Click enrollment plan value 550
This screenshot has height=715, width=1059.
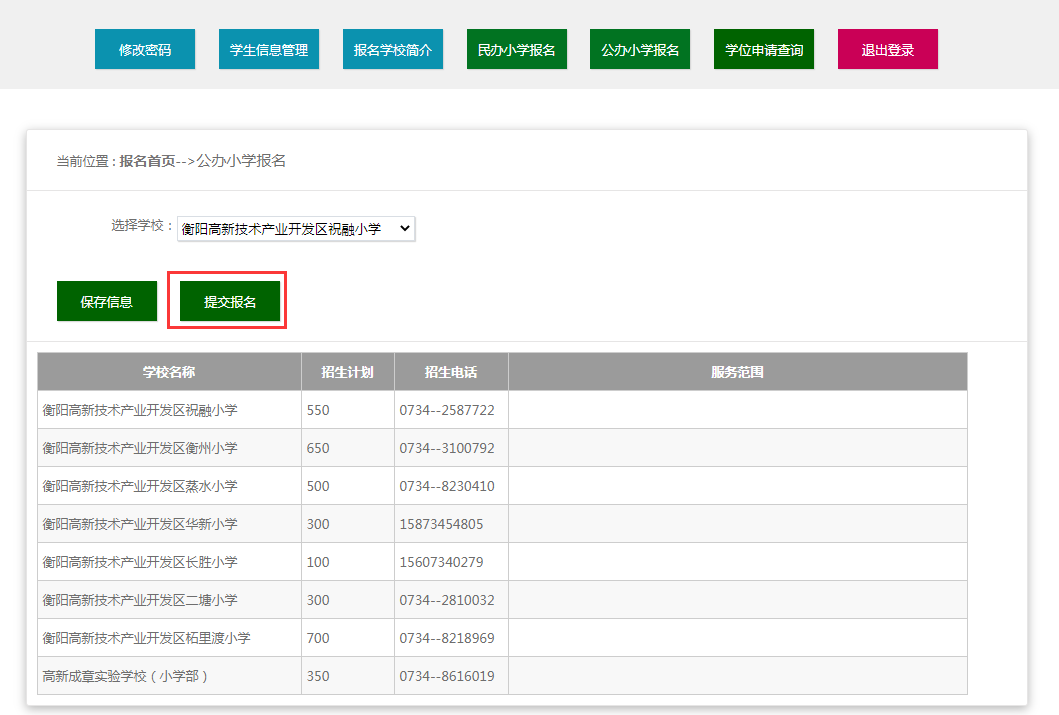(x=317, y=410)
